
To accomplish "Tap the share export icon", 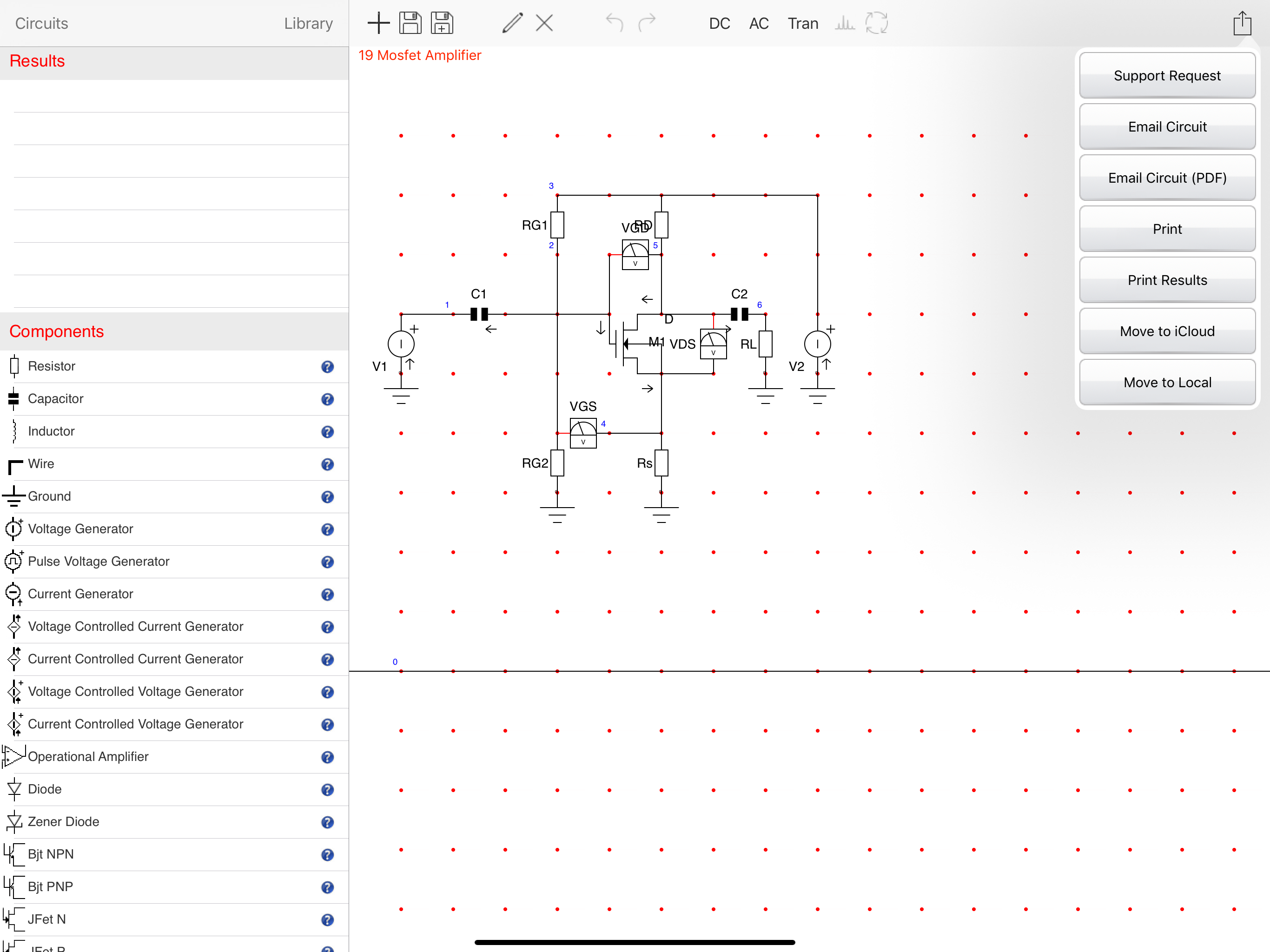I will click(x=1243, y=24).
